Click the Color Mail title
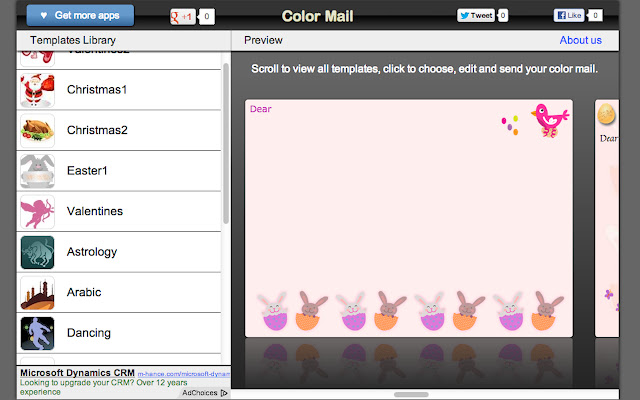Image resolution: width=640 pixels, height=400 pixels. (318, 16)
